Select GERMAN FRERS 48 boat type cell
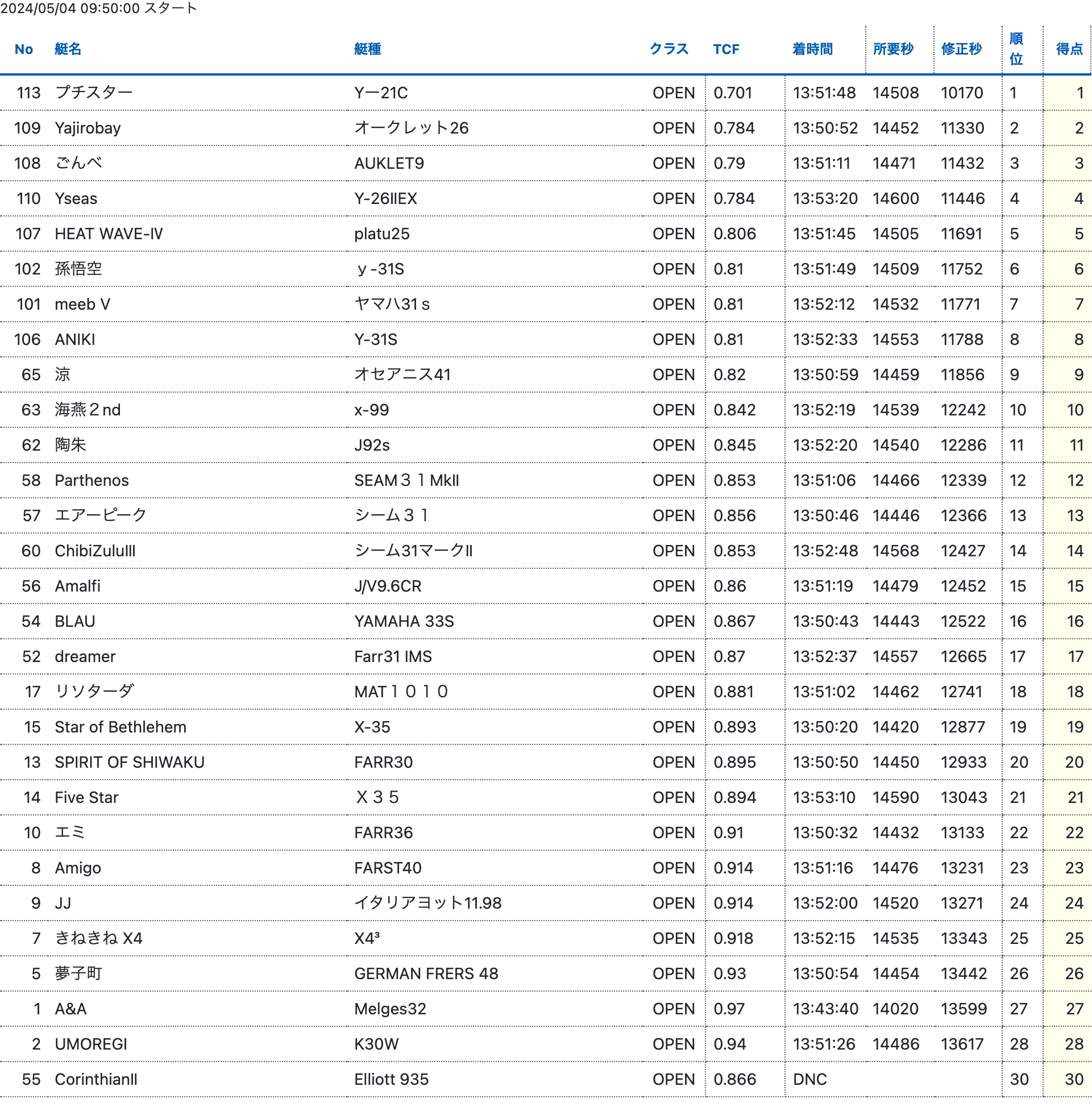 pos(426,973)
